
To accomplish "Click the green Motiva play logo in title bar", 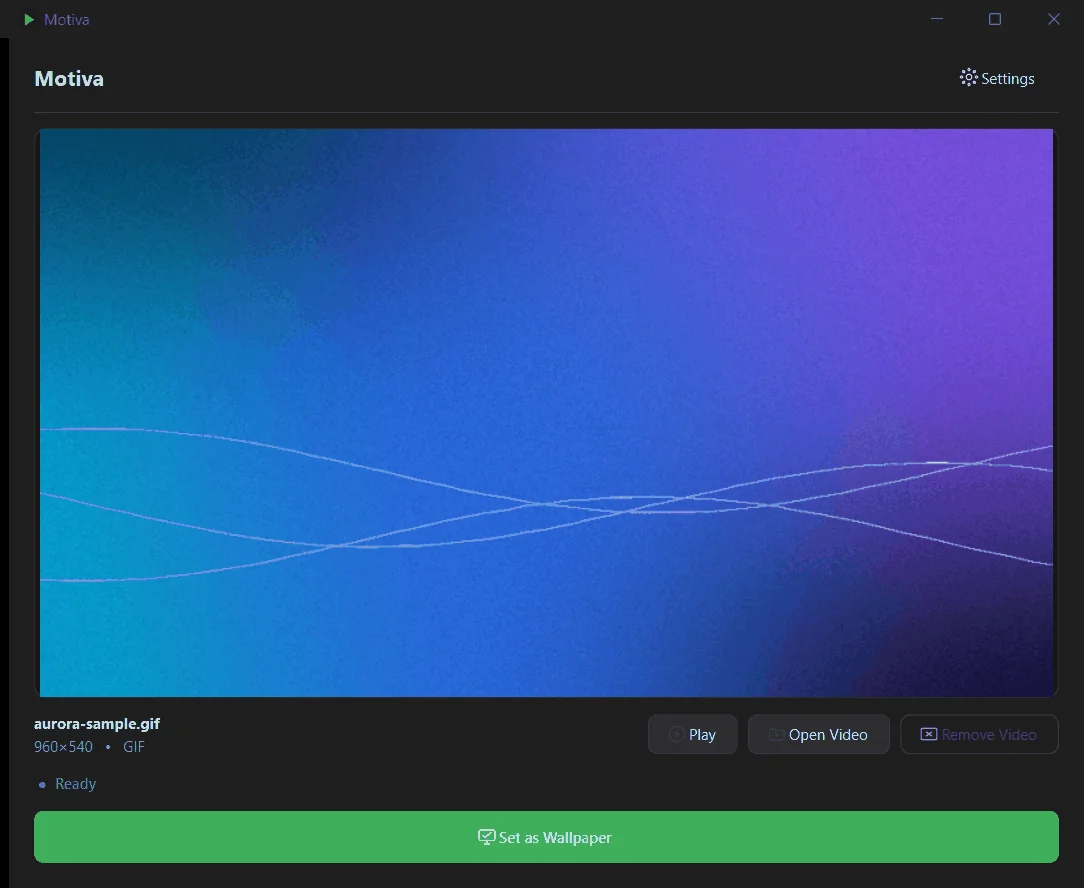I will pyautogui.click(x=29, y=19).
